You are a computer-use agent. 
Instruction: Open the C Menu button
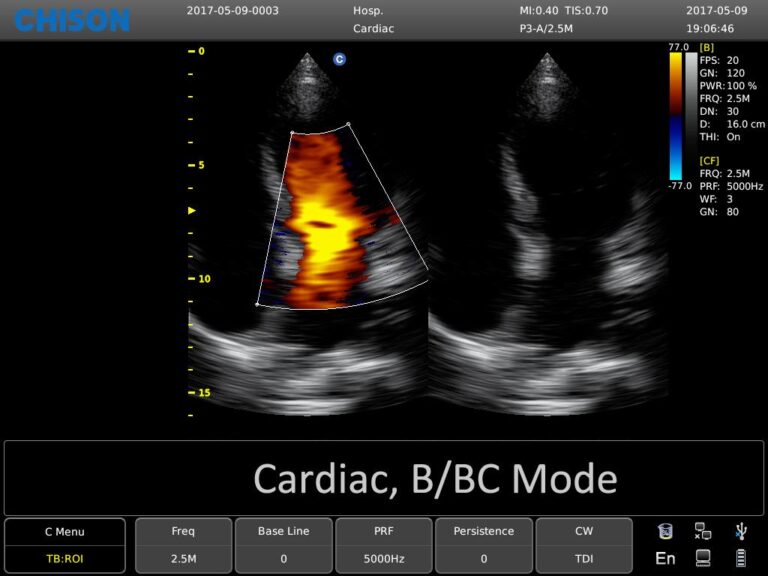click(65, 531)
